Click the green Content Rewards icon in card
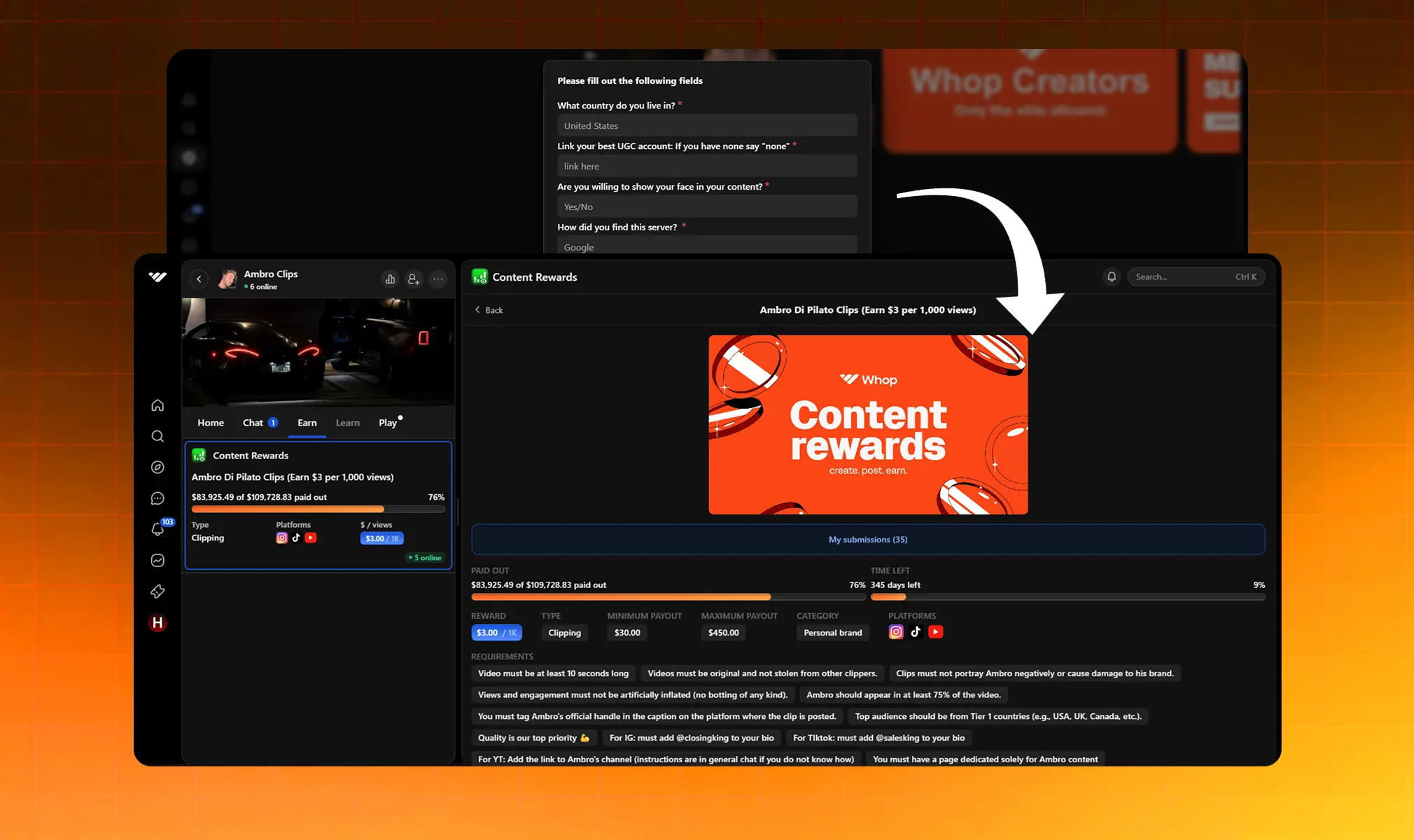The height and width of the screenshot is (840, 1414). 199,455
